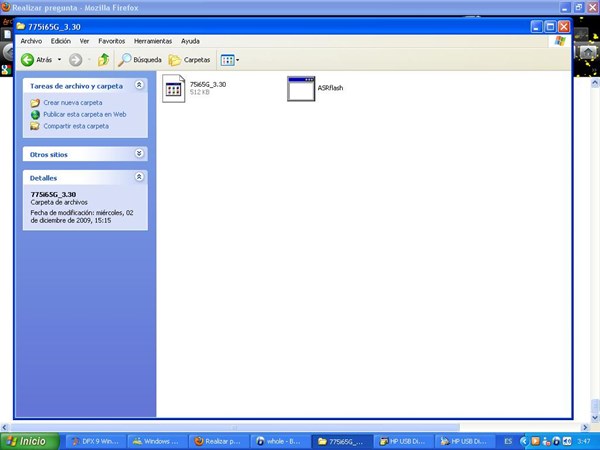
Task: Maximize the 775i65G_3.30 Explorer window
Action: (550, 27)
